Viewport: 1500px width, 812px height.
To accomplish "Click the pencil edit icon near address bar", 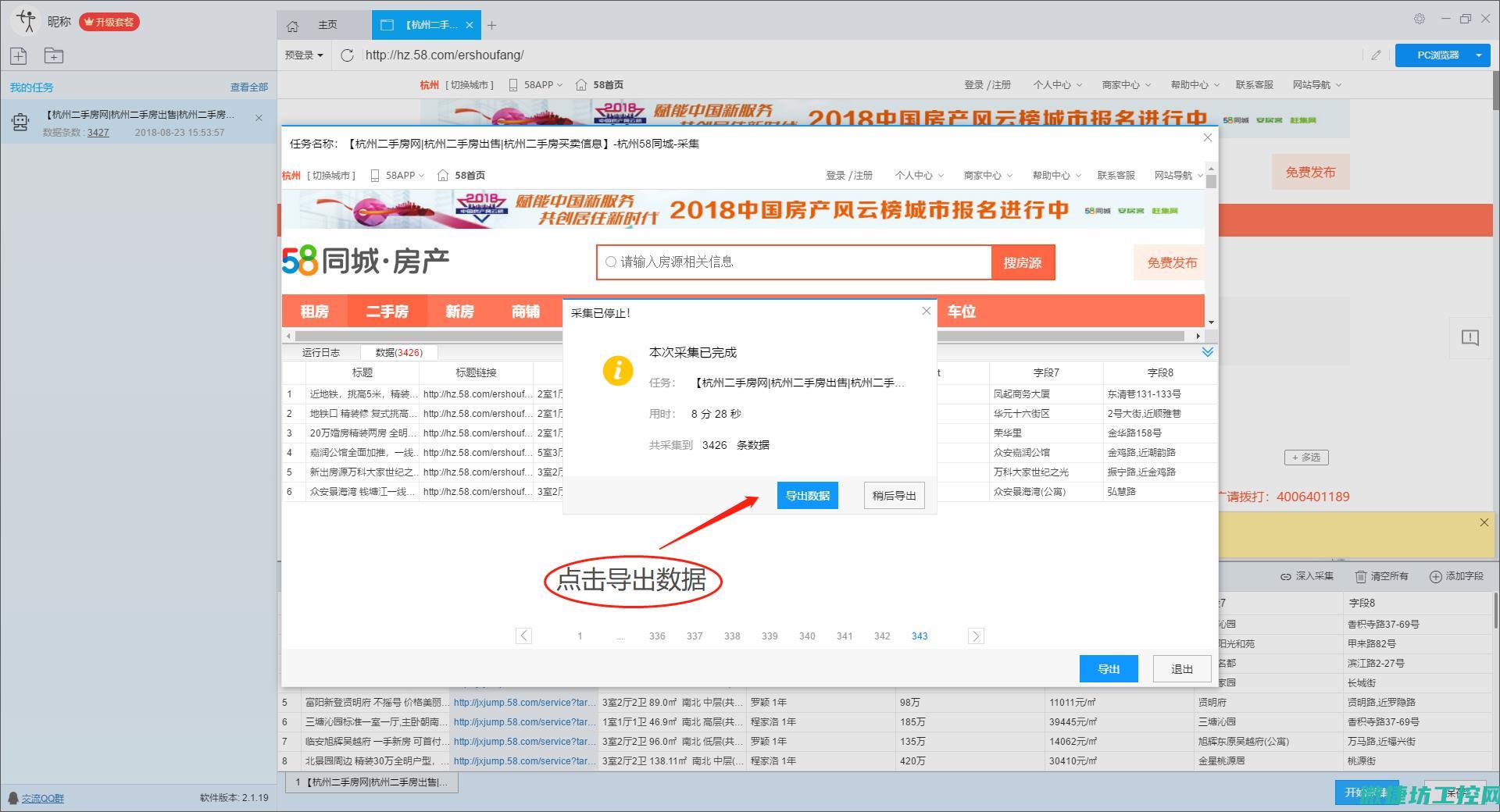I will coord(1376,55).
